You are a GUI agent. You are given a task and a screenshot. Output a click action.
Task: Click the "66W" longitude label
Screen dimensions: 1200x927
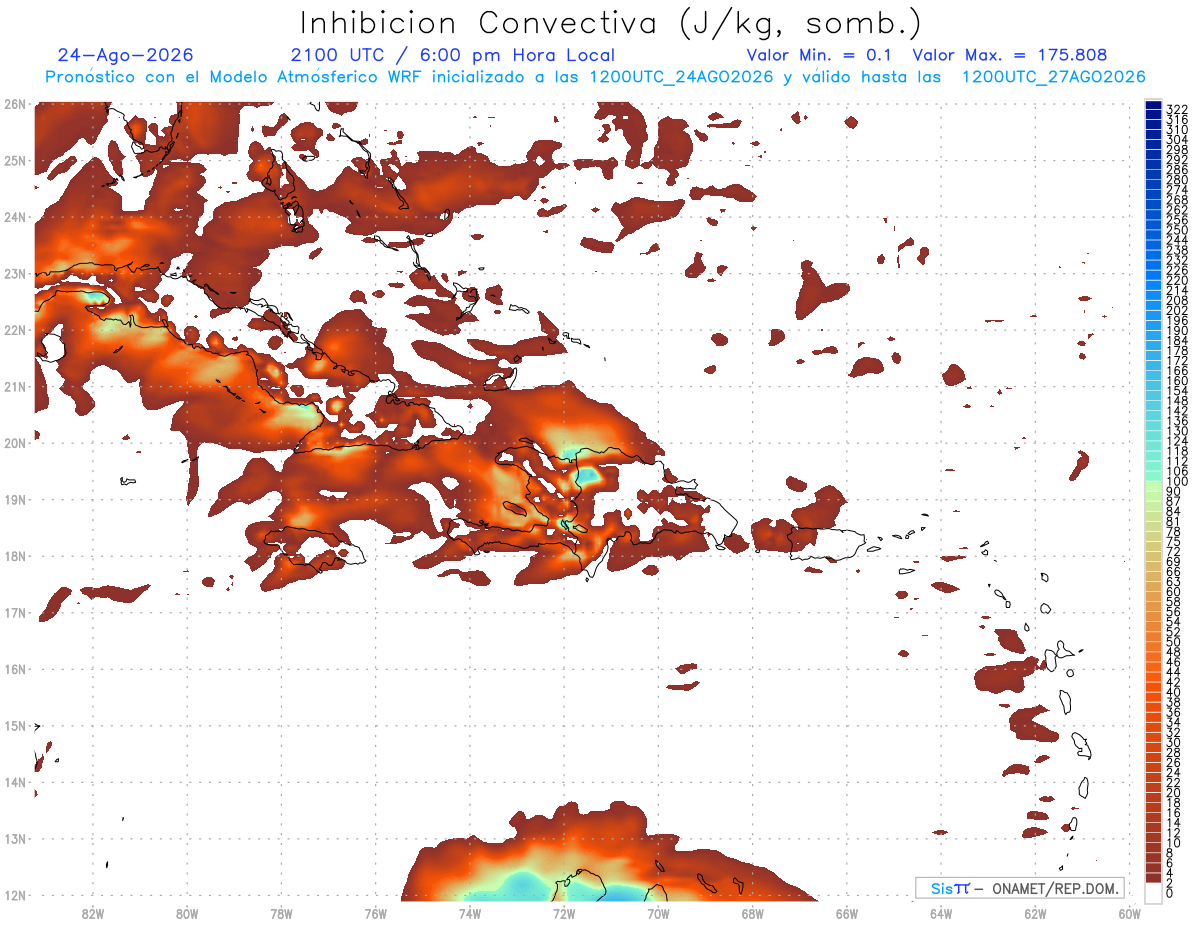847,913
